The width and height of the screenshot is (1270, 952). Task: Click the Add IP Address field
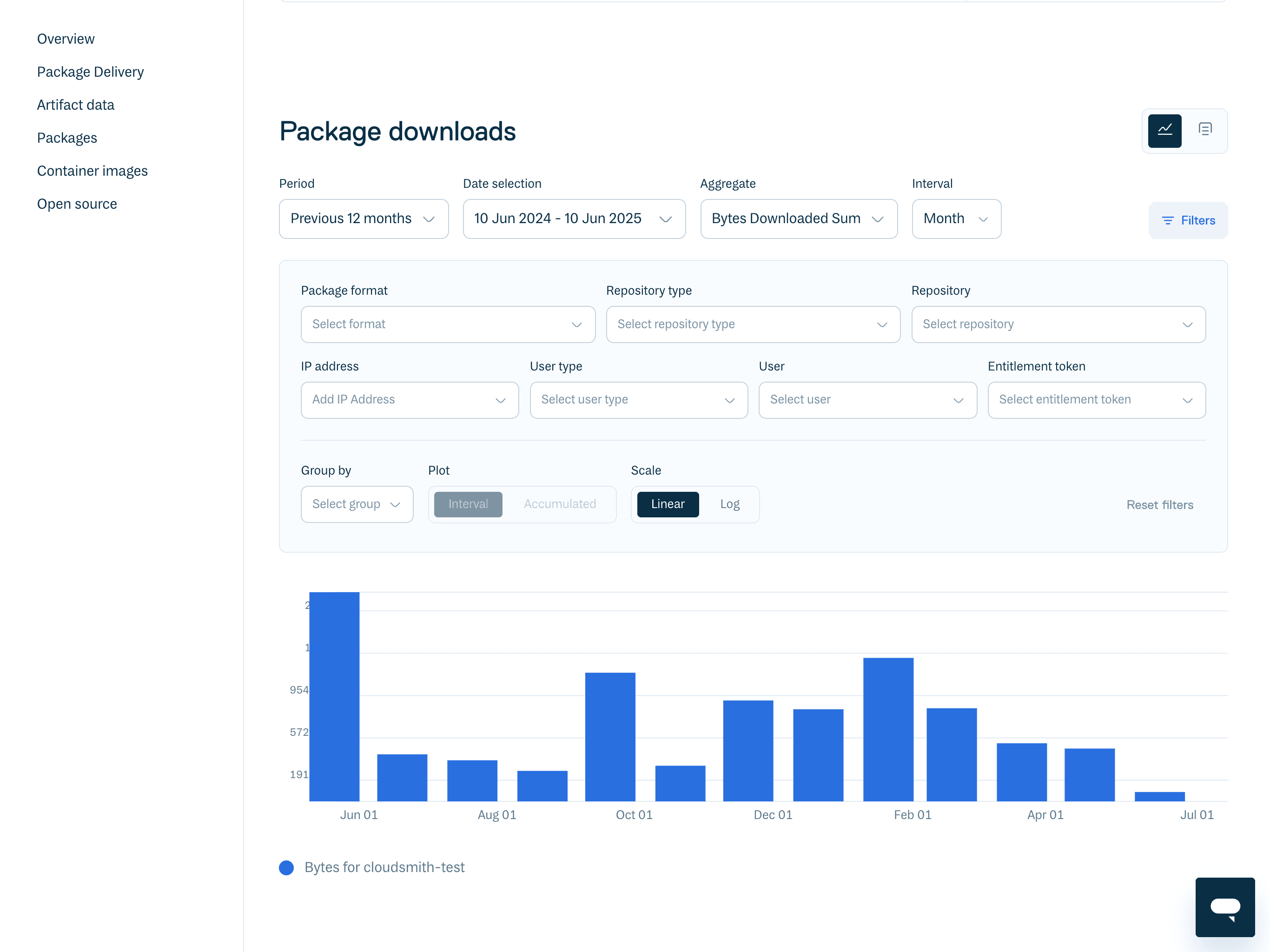coord(410,400)
